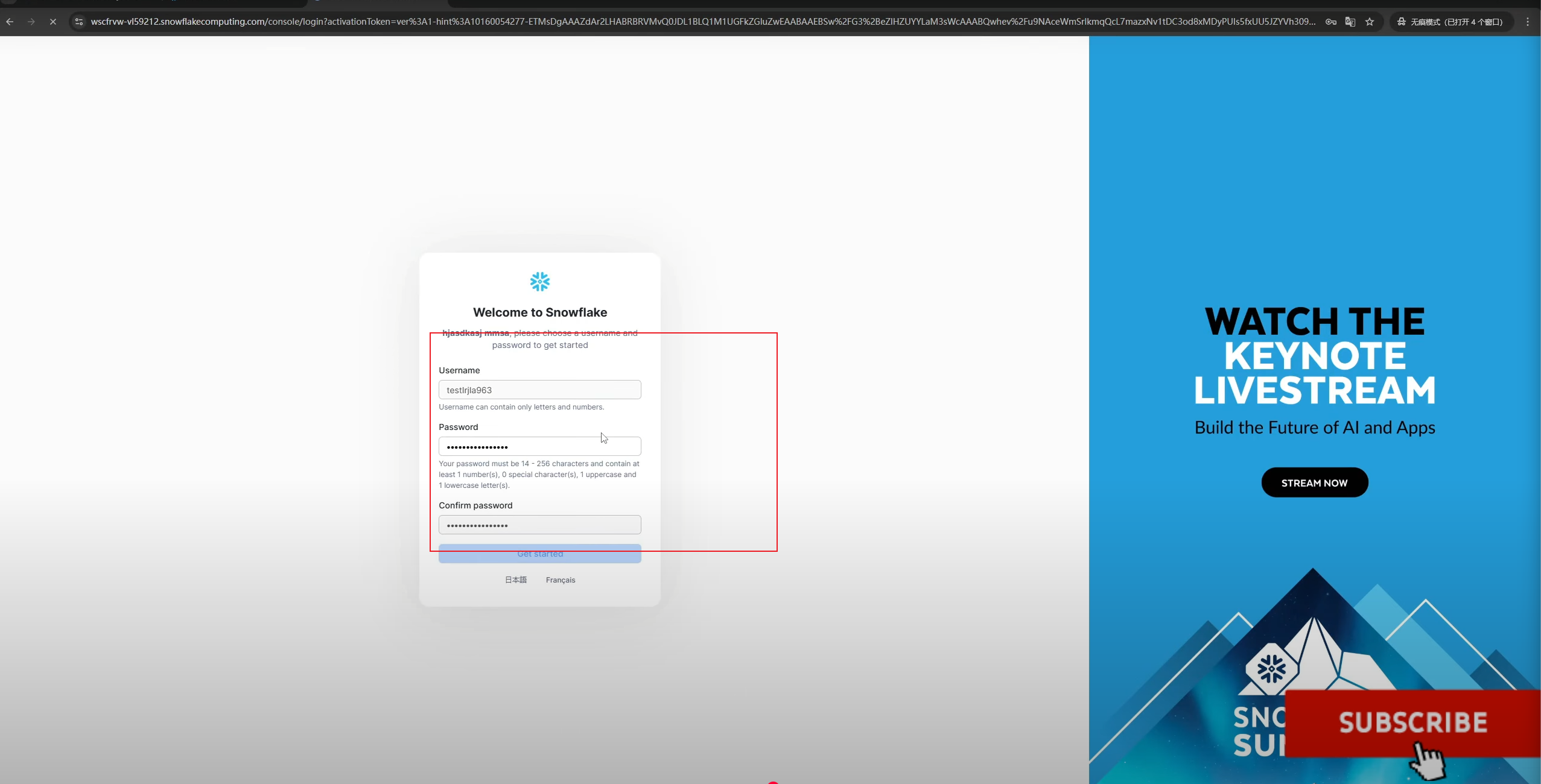The width and height of the screenshot is (1541, 784).
Task: Switch language to Français
Action: 561,580
